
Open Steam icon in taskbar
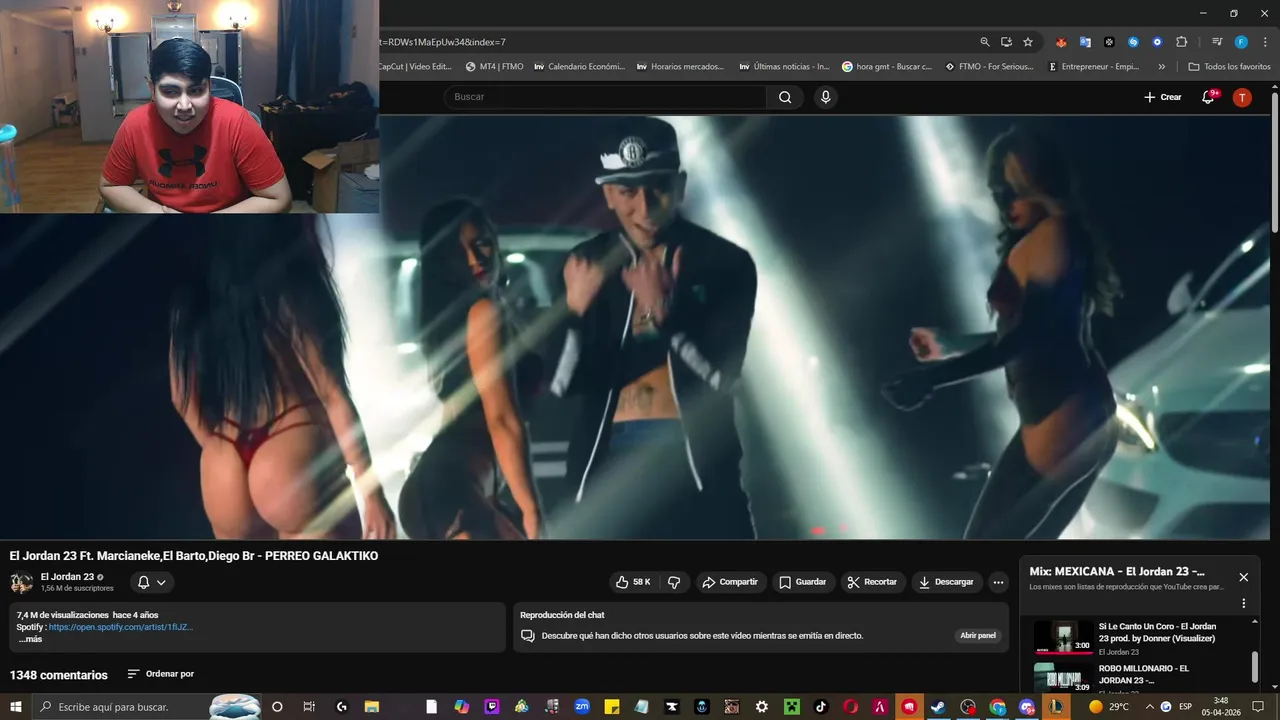point(938,707)
